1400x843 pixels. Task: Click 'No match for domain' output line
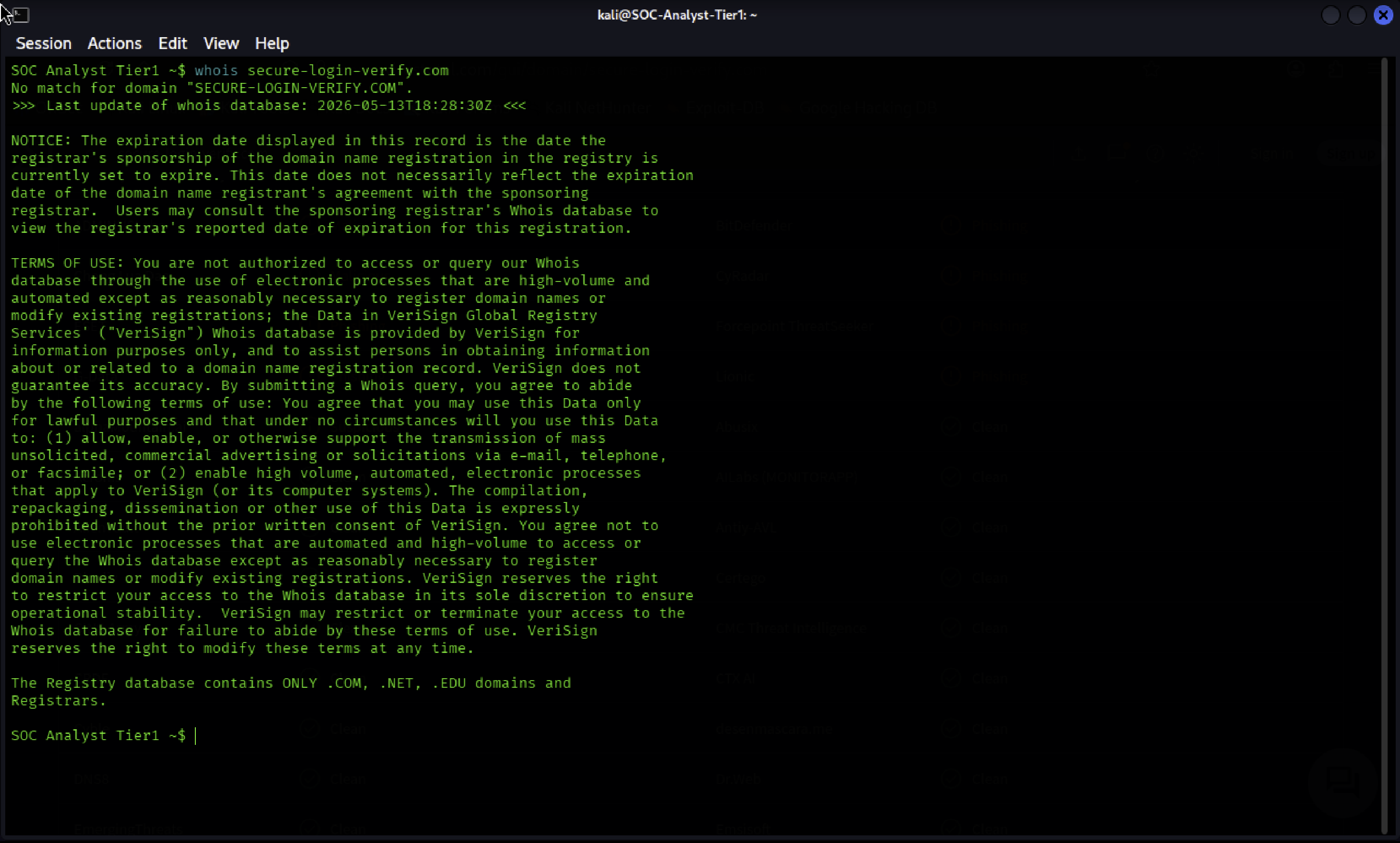[212, 88]
